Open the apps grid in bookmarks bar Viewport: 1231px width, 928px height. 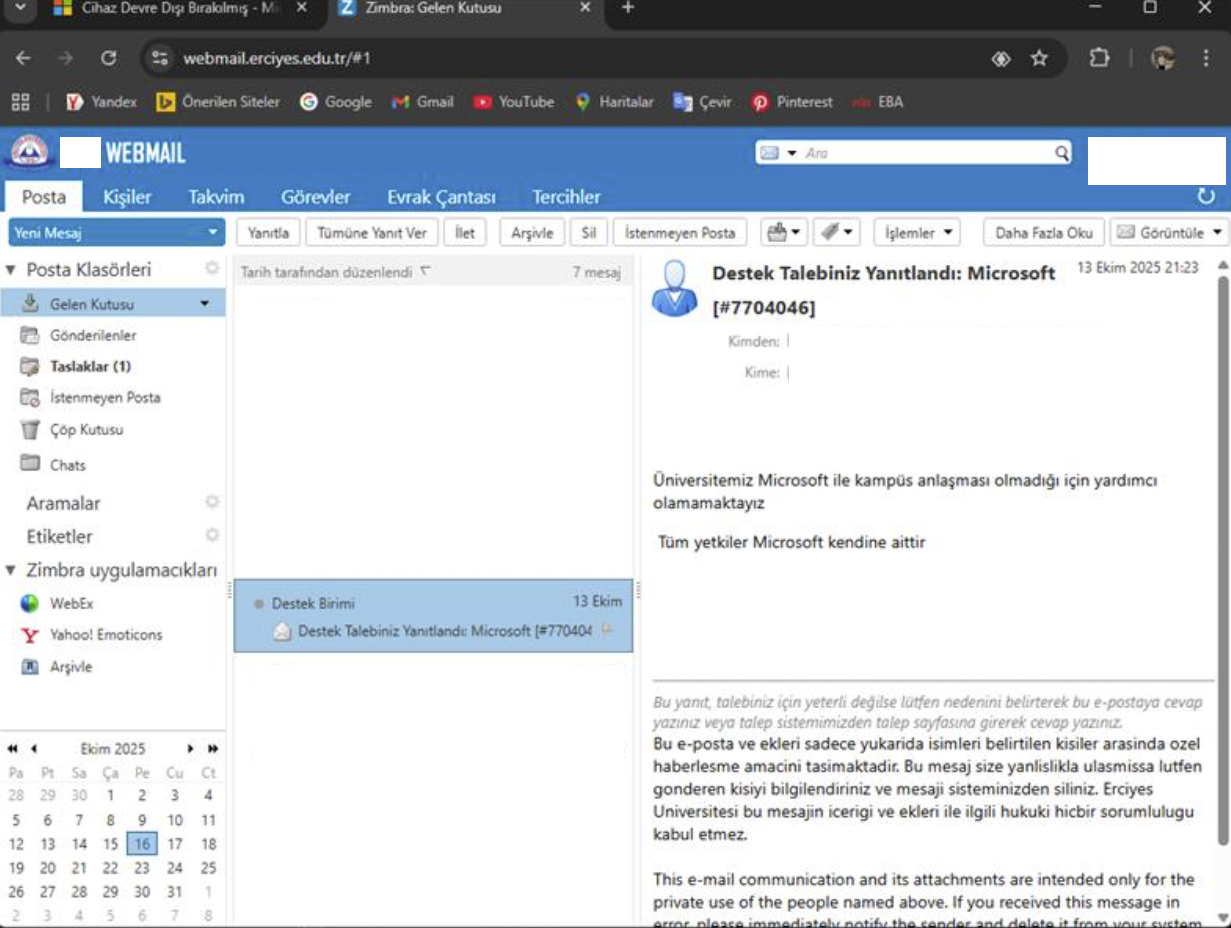click(20, 102)
